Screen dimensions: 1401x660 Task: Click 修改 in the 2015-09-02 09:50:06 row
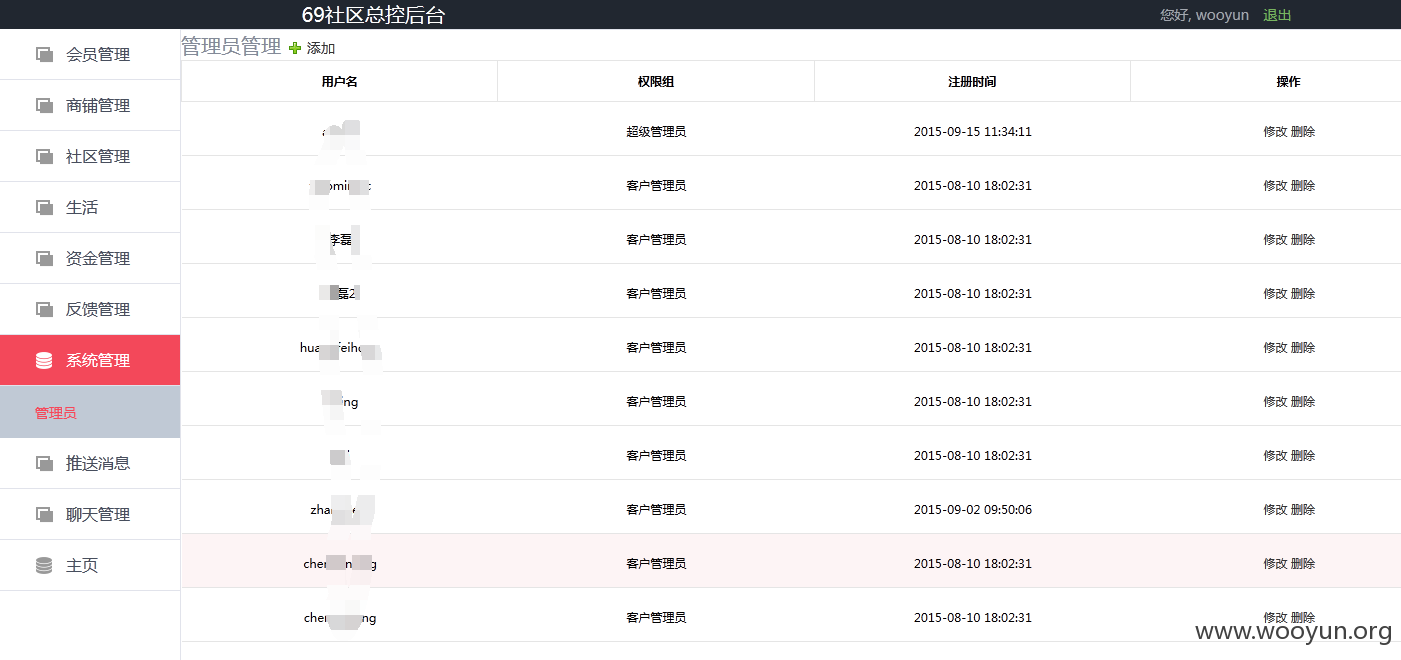coord(1275,510)
